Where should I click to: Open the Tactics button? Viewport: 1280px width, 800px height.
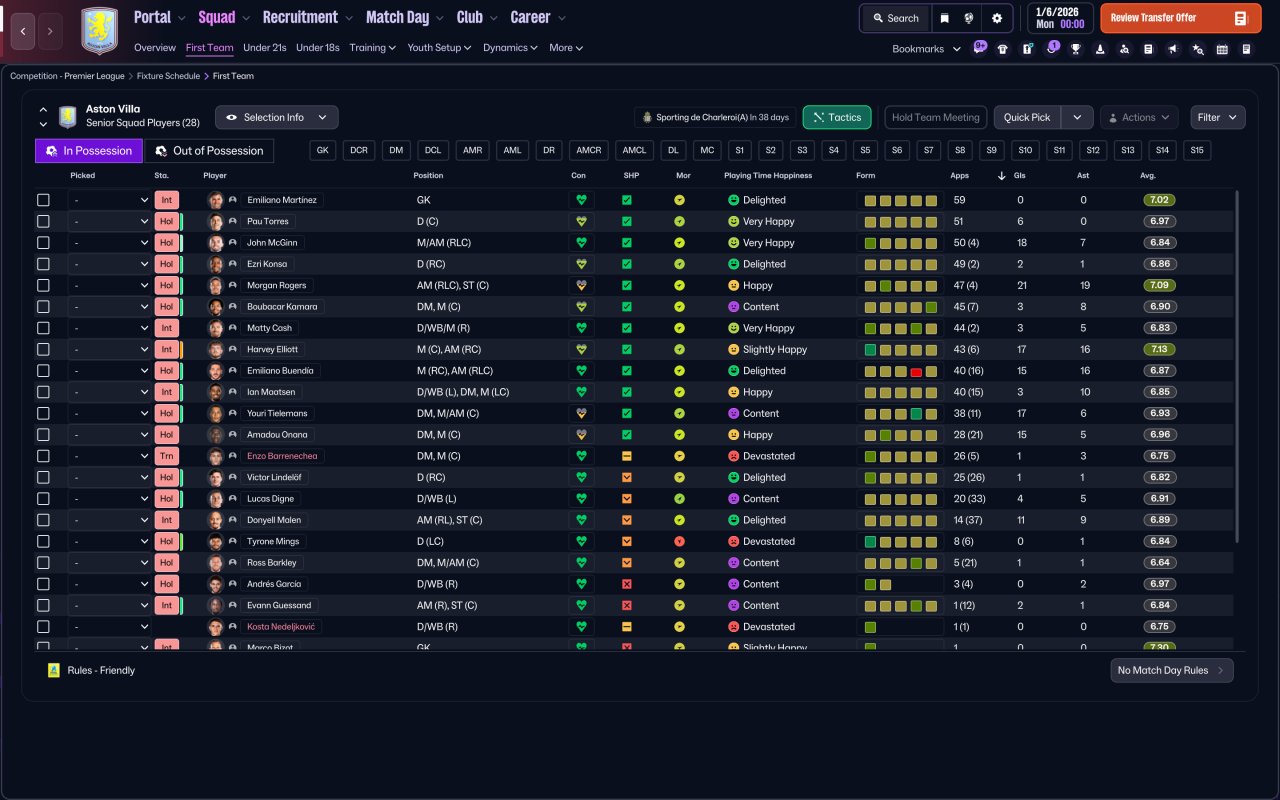click(837, 117)
